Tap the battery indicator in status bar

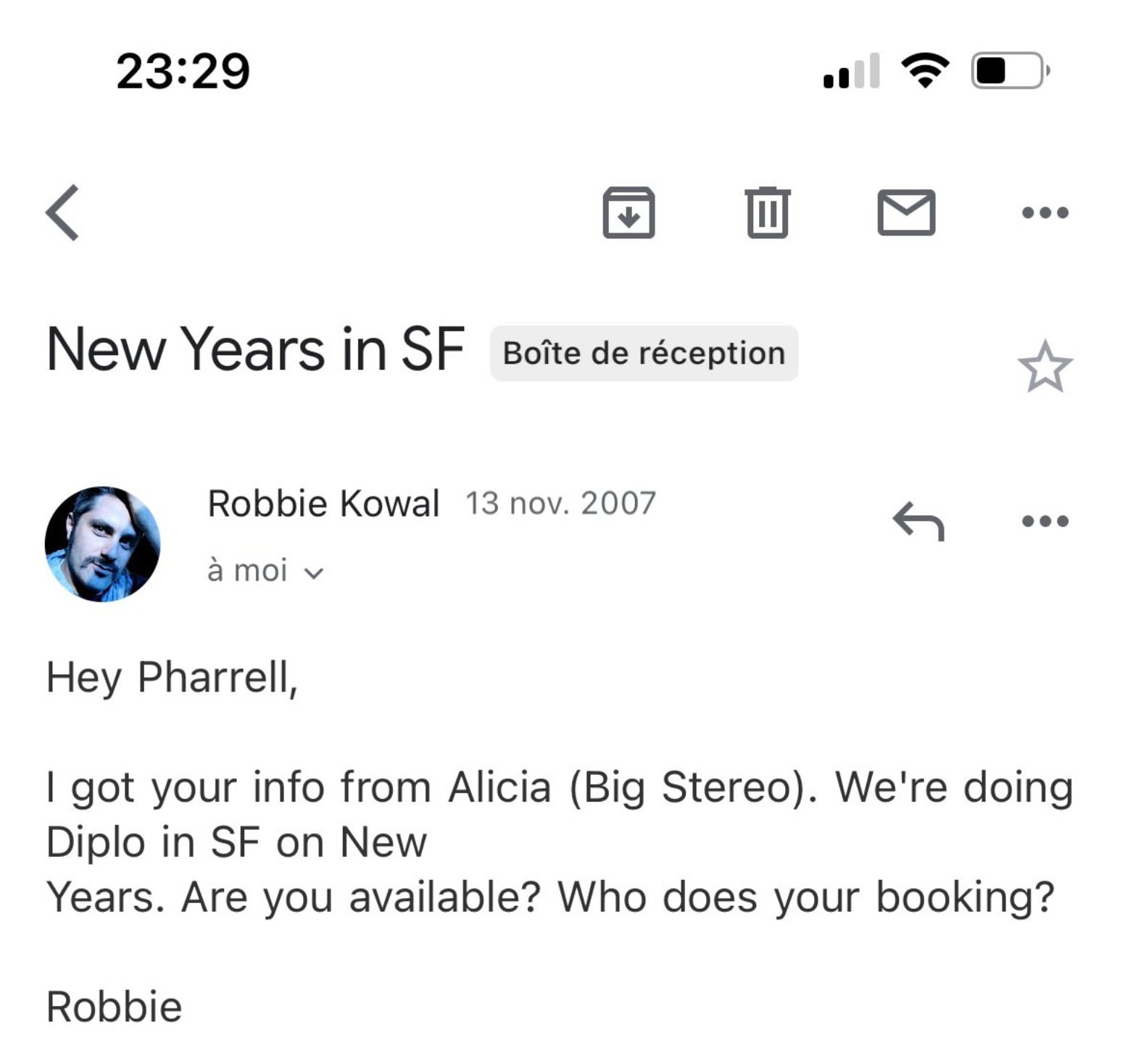[1010, 71]
